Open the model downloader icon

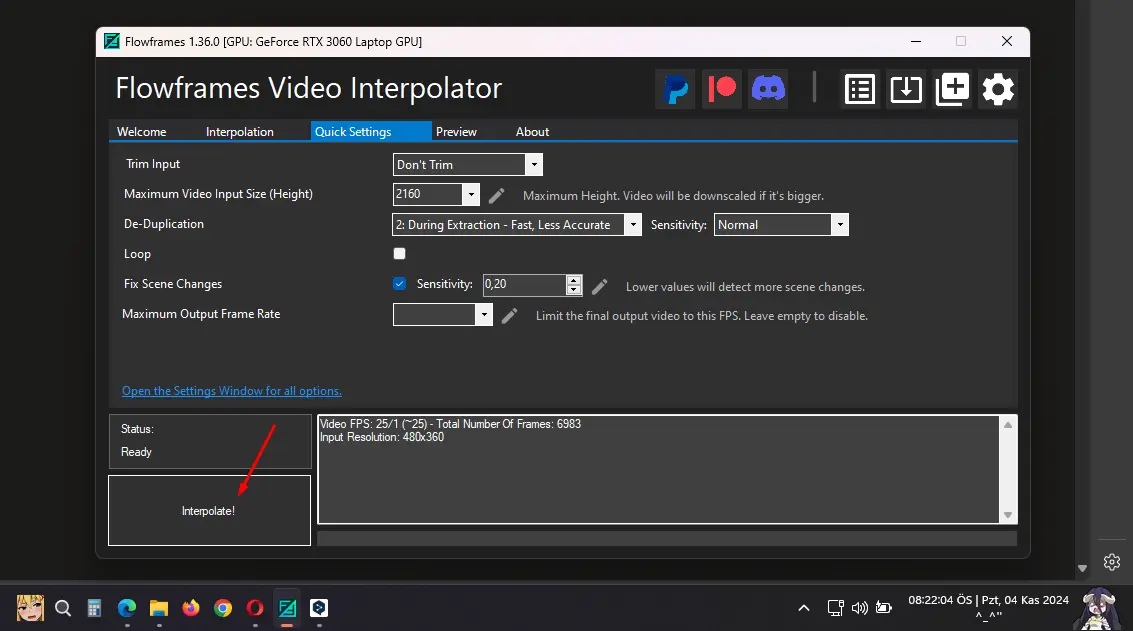tap(905, 90)
